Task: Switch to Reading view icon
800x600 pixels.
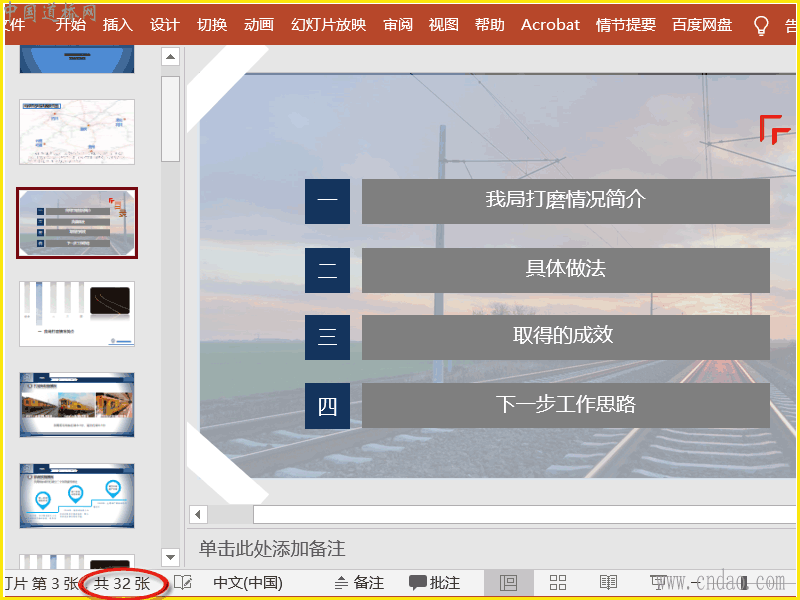Action: click(x=608, y=582)
